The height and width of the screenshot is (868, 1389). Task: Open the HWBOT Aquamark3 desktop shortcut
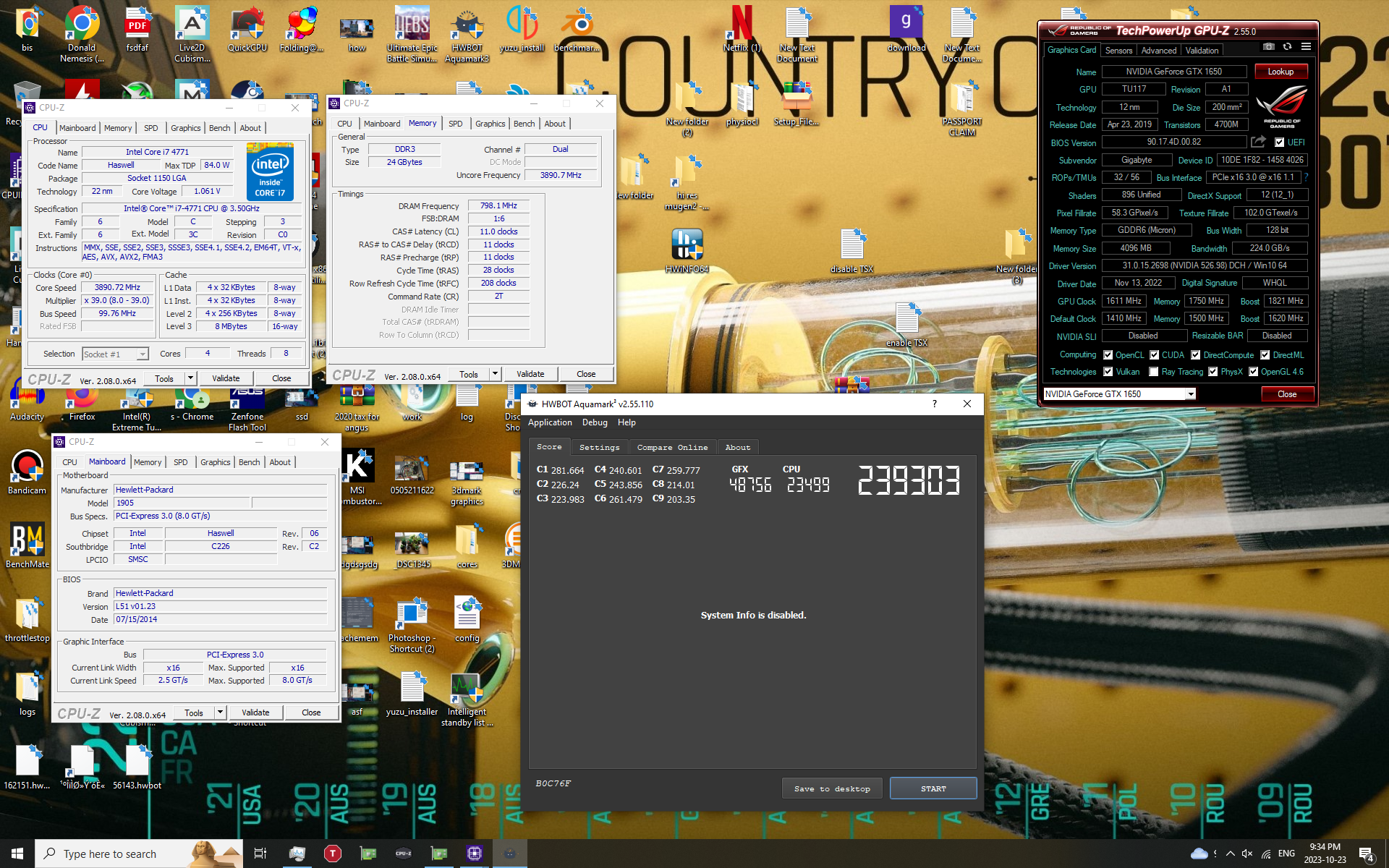pyautogui.click(x=467, y=35)
